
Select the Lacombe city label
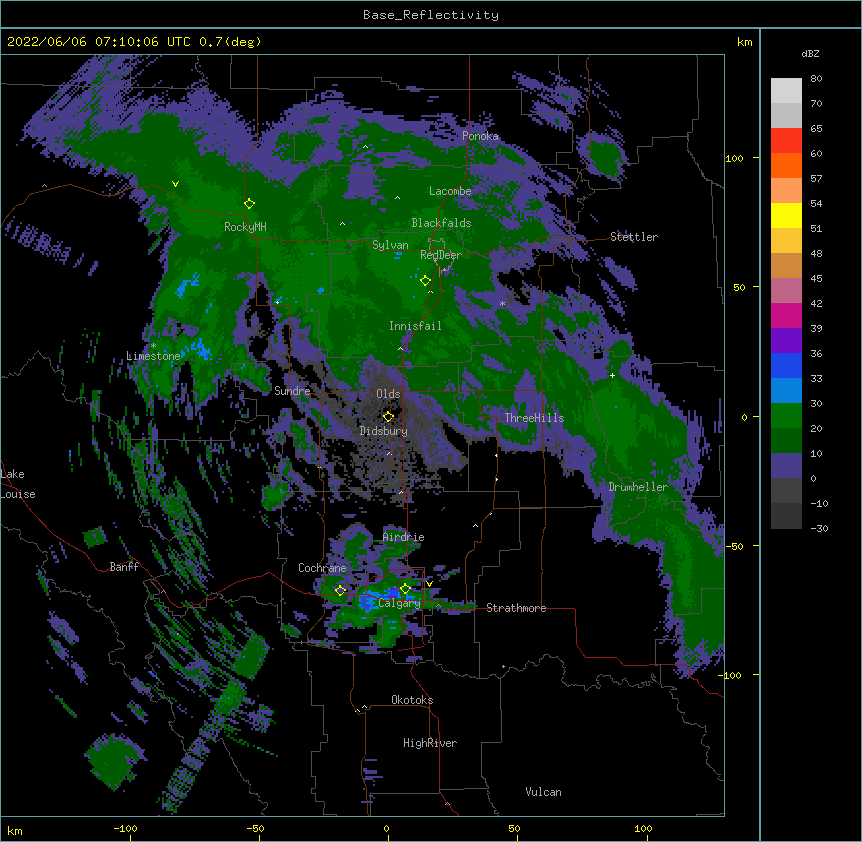click(x=450, y=191)
